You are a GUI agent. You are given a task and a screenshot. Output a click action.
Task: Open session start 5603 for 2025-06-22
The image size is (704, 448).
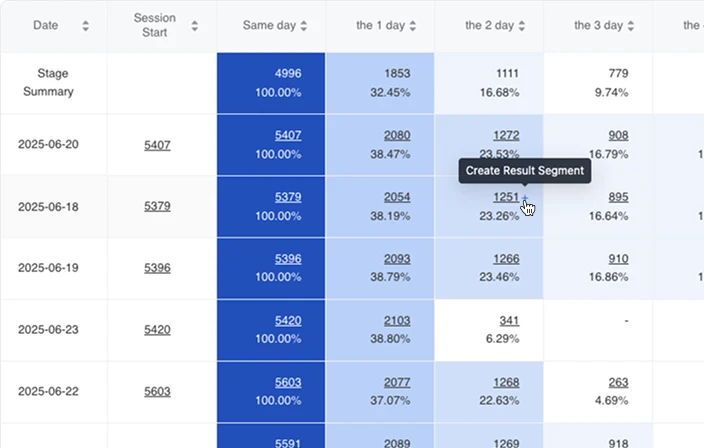point(157,391)
